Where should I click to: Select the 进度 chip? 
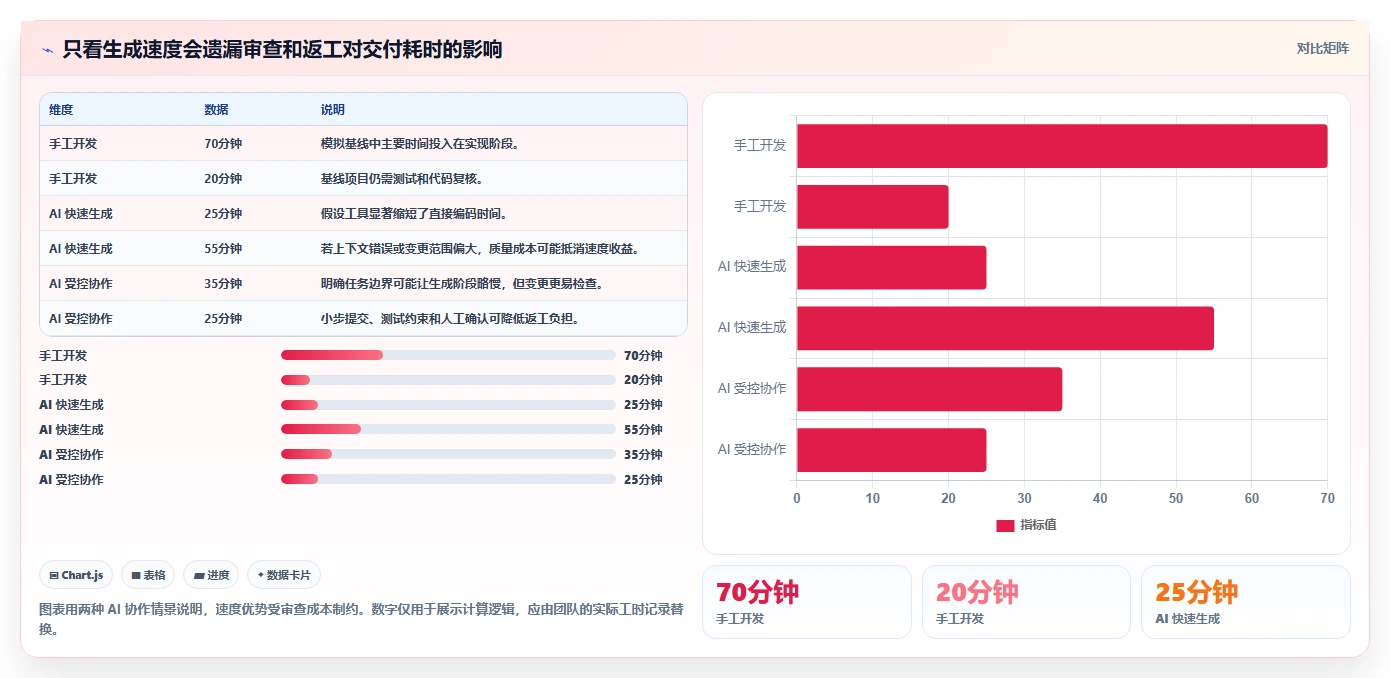point(211,575)
